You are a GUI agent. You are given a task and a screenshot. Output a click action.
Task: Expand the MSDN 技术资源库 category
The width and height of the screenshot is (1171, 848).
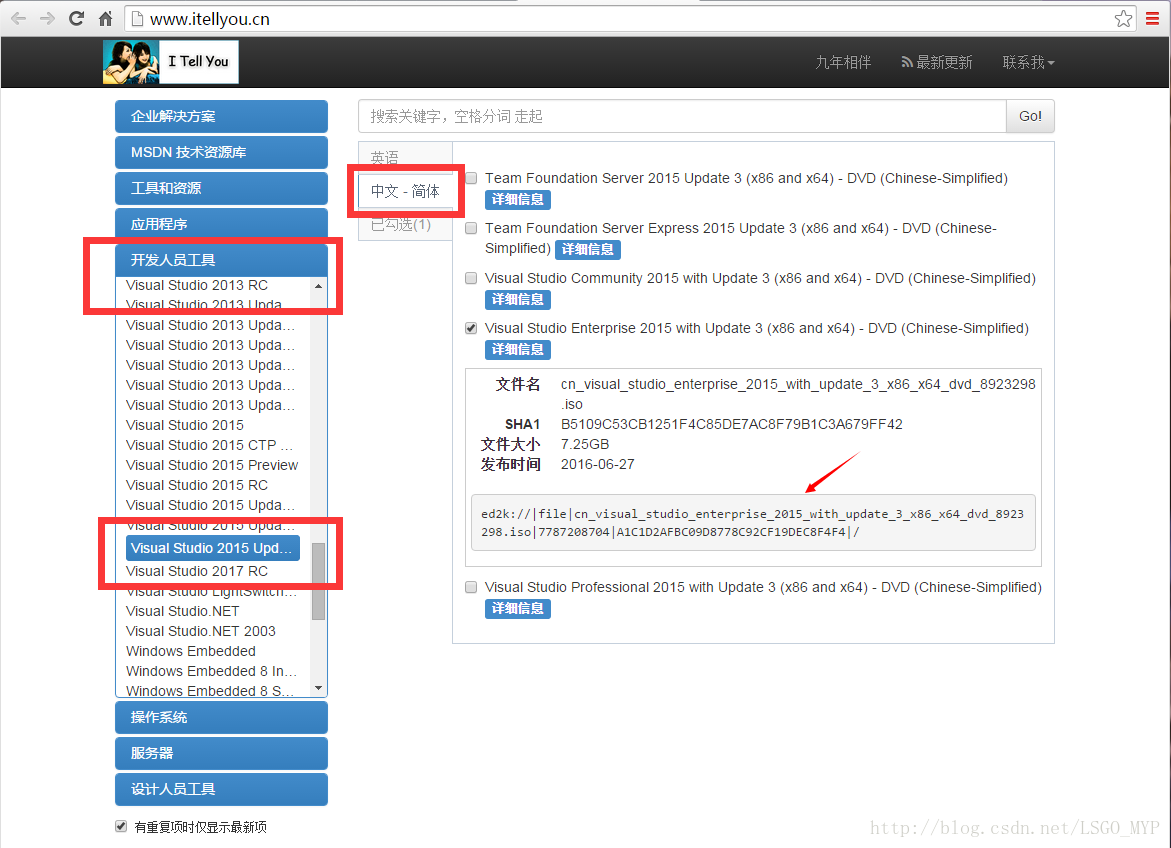click(221, 152)
